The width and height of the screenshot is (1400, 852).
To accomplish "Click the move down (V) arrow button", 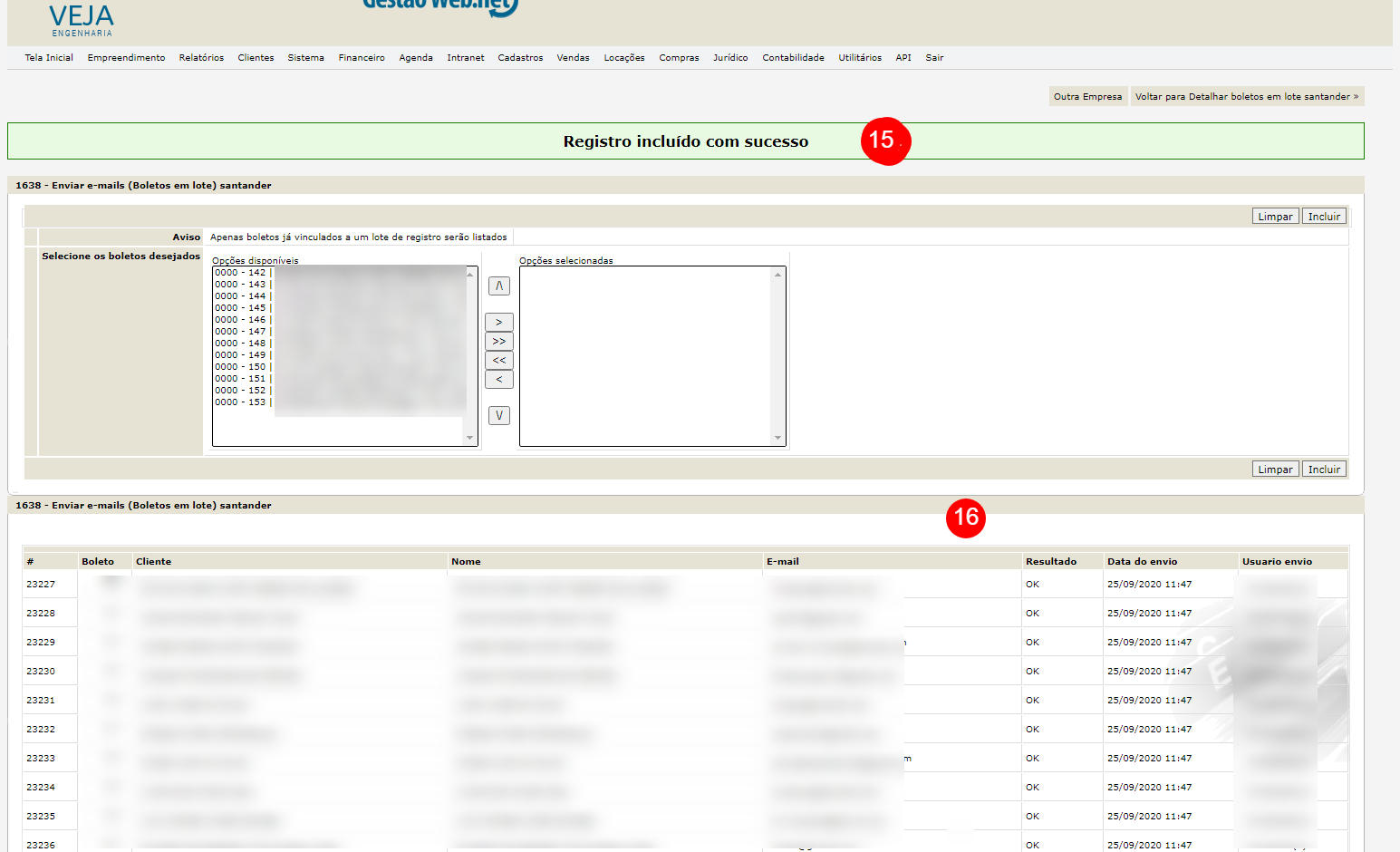I will pos(498,416).
